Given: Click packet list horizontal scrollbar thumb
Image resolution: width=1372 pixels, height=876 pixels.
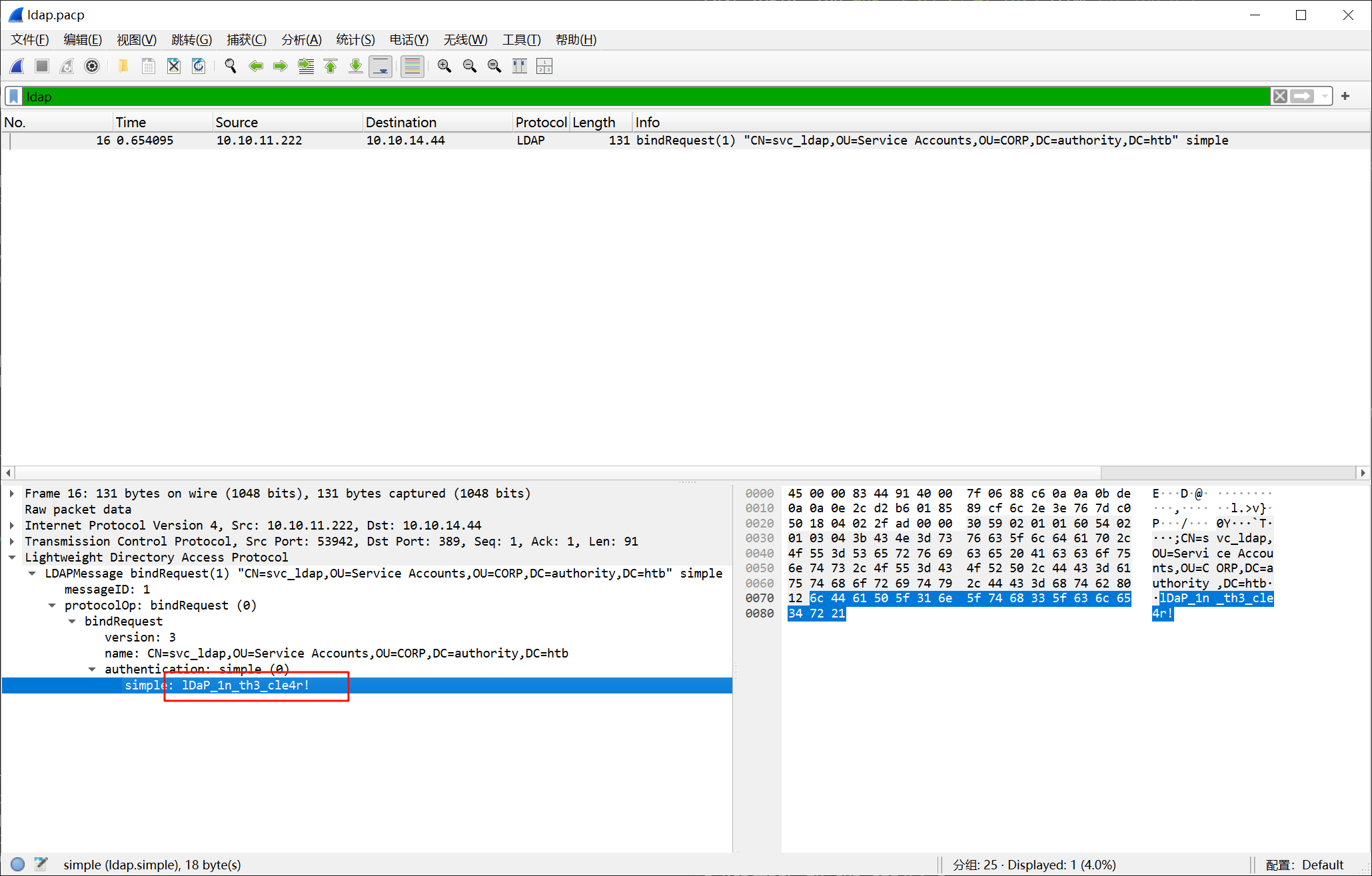Looking at the screenshot, I should click(557, 472).
